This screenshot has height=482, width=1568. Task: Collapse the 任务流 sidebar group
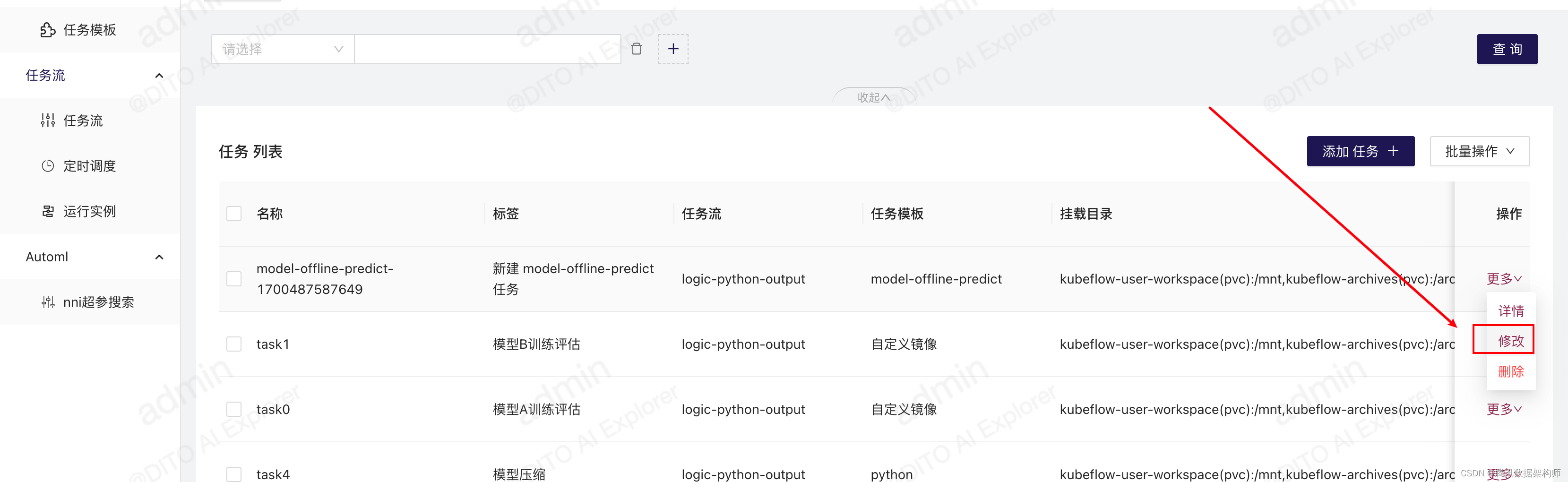[x=159, y=76]
